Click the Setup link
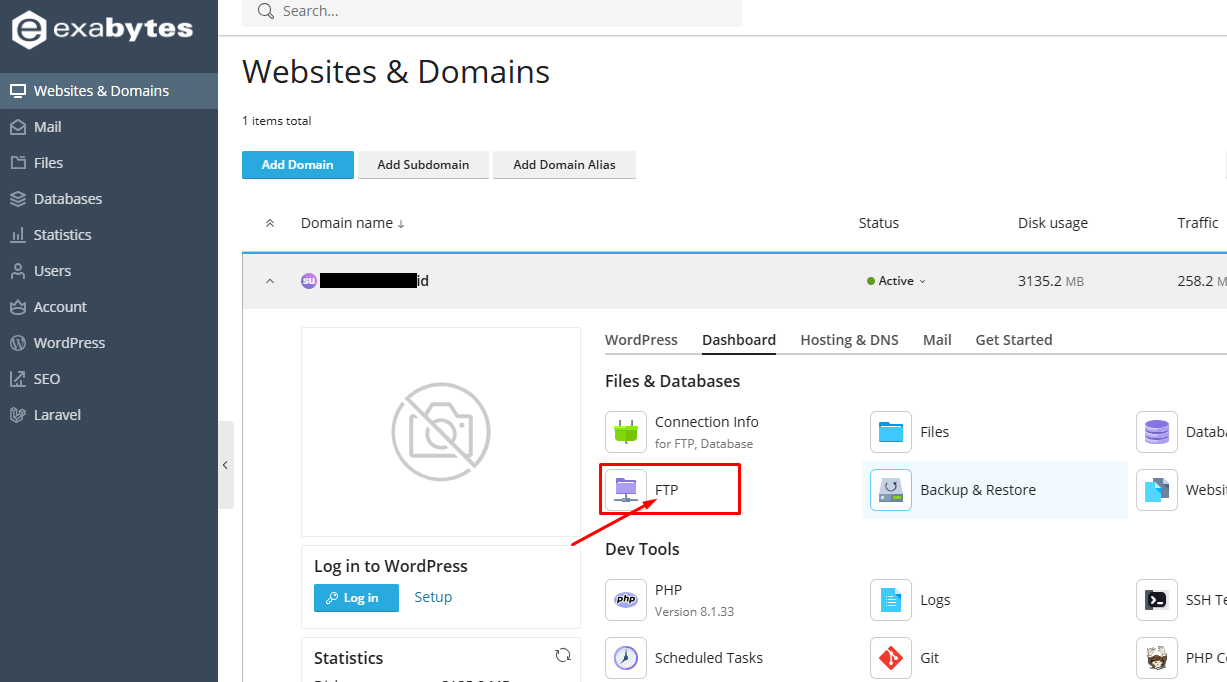 pyautogui.click(x=433, y=597)
